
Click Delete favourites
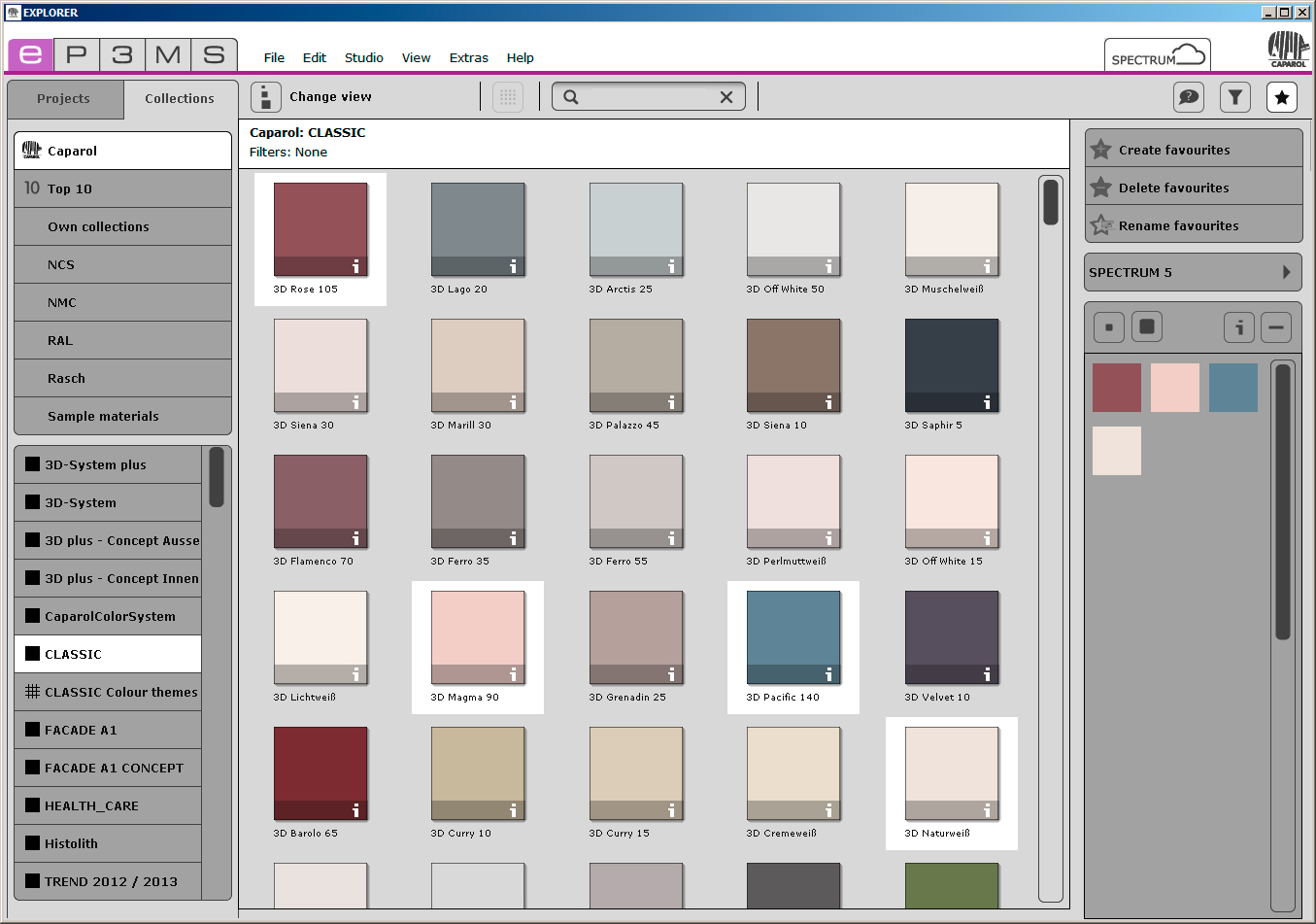1194,188
